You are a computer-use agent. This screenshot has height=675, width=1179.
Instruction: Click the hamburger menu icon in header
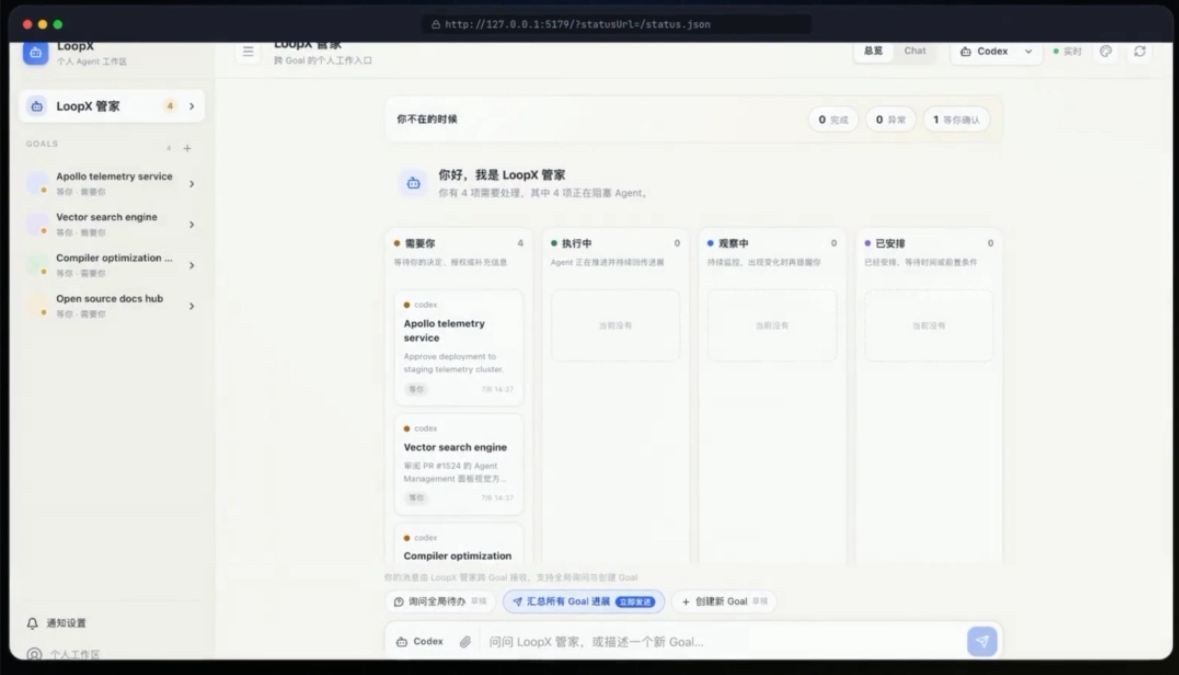[x=247, y=52]
